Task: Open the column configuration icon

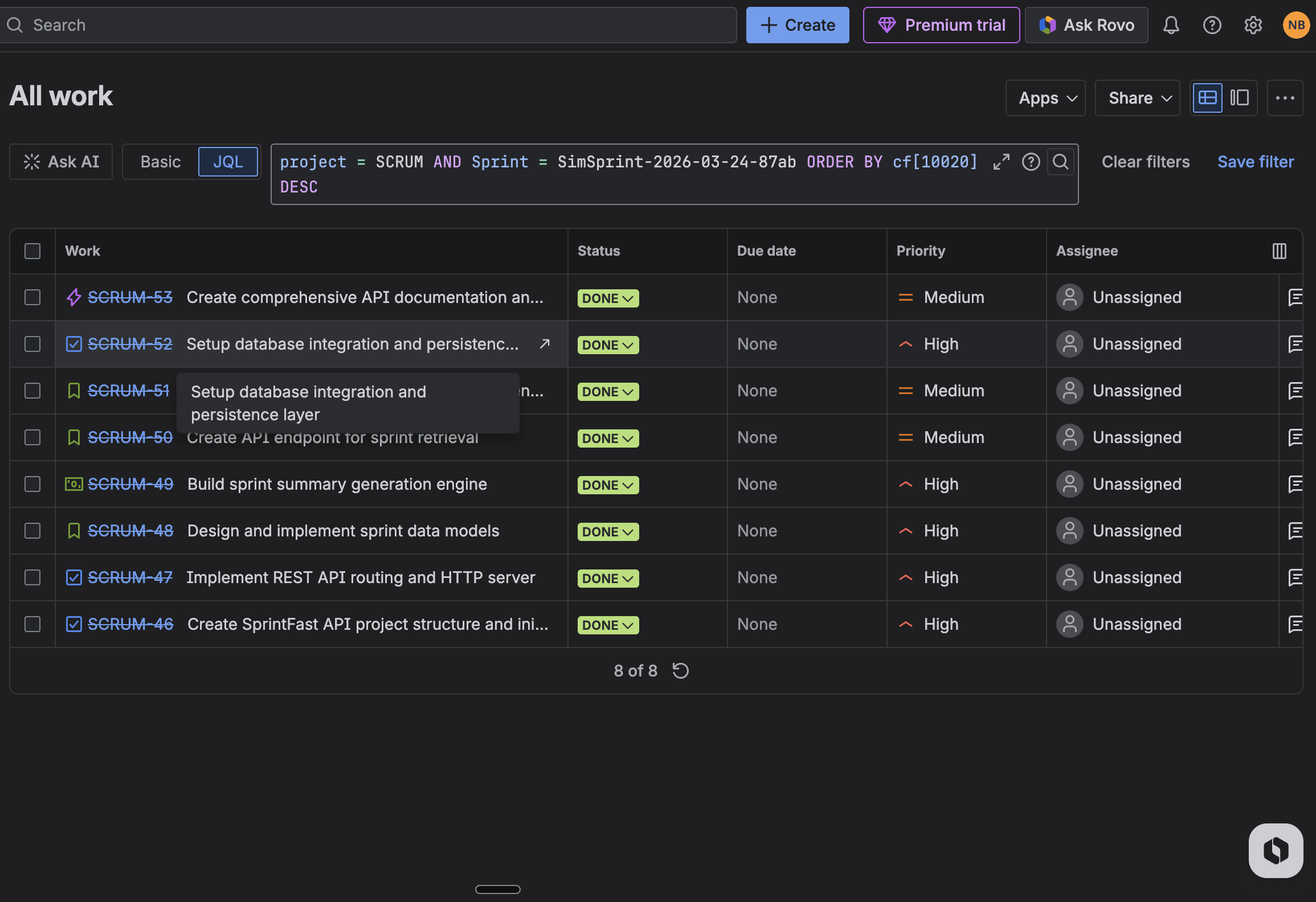Action: [x=1279, y=251]
